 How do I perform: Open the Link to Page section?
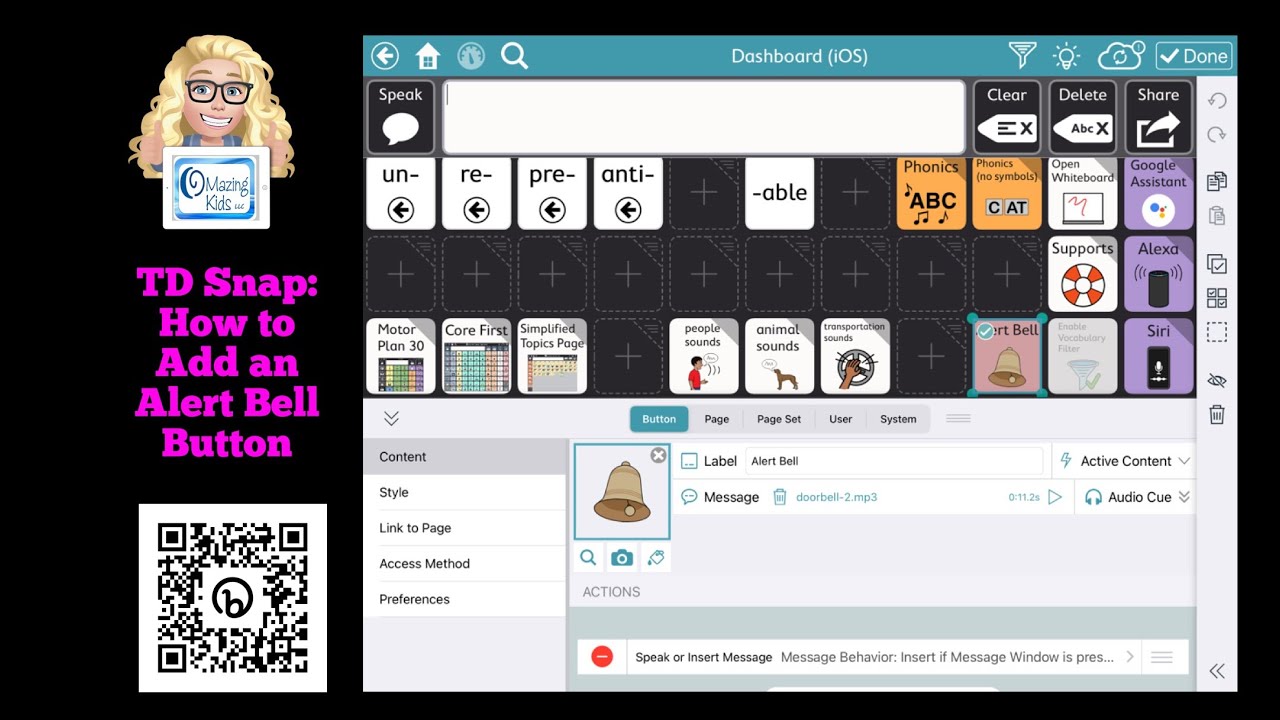tap(465, 528)
